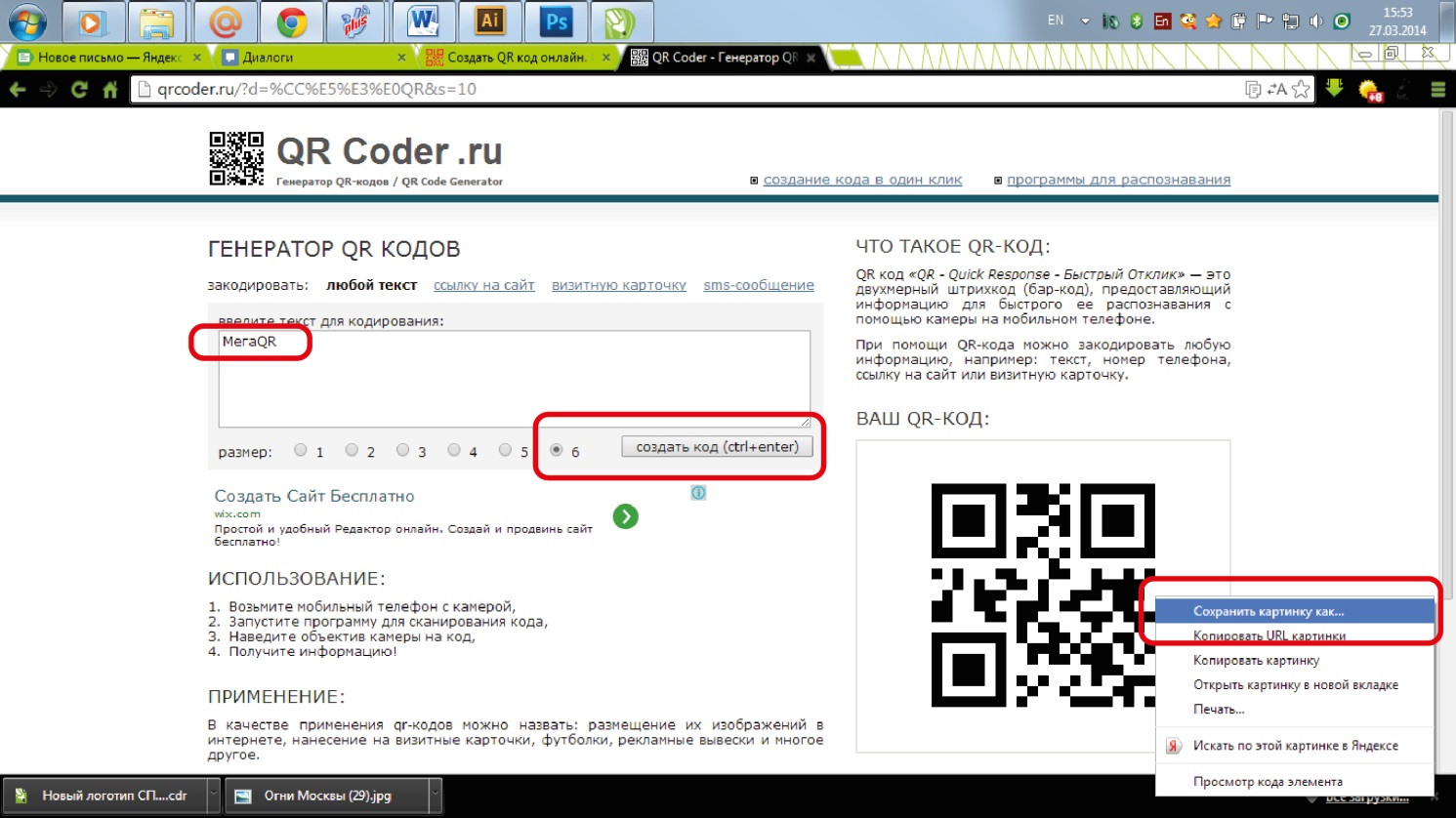Click the green arrow in the ad
Viewport: 1456px width, 818px height.
(x=626, y=516)
